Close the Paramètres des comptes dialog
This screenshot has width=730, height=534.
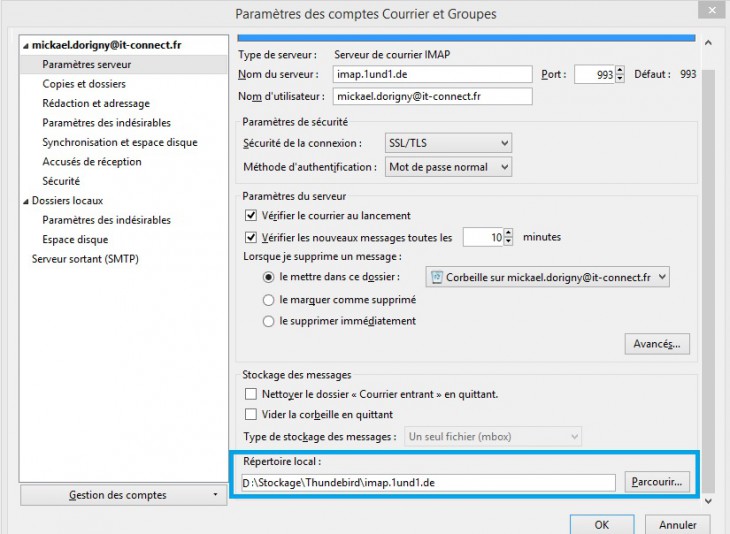(x=712, y=10)
